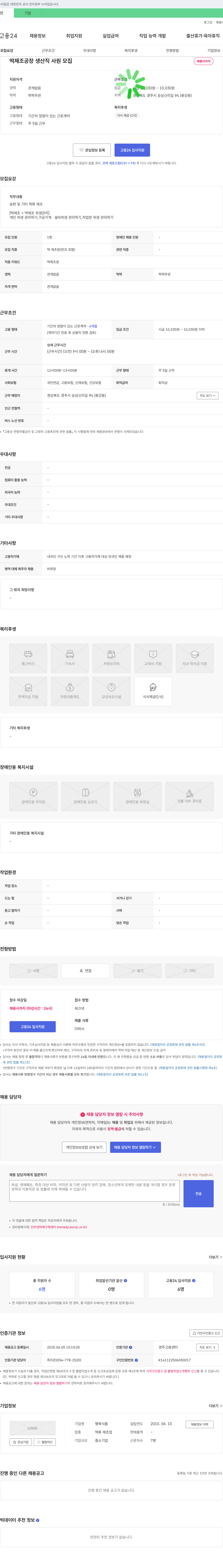This screenshot has width=223, height=1568.
Task: Click the 모성보호시설 icon
Action: [x=111, y=691]
